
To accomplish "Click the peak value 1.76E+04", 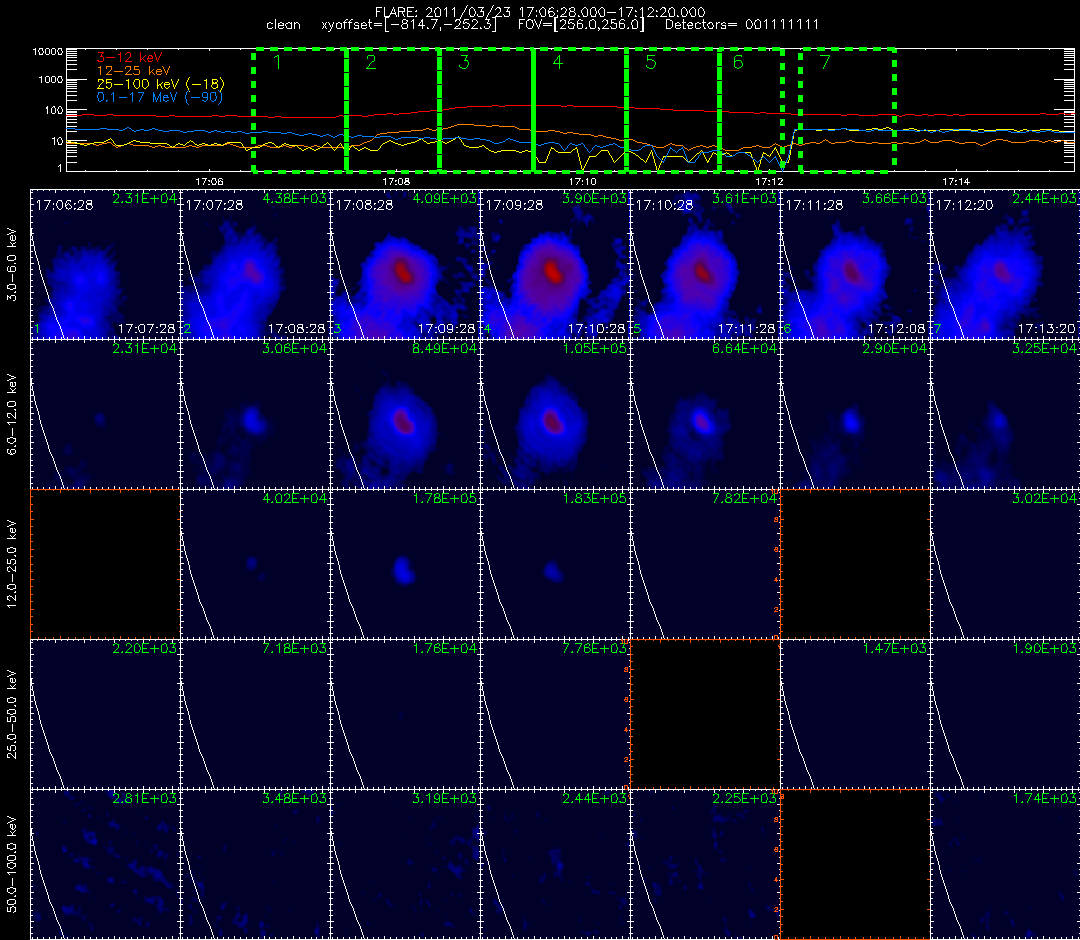I will pos(446,648).
